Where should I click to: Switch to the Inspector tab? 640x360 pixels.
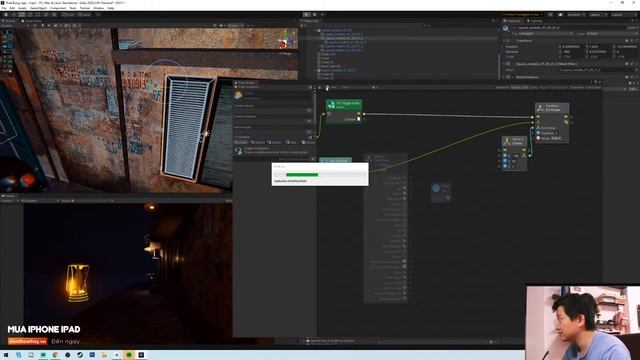(513, 21)
